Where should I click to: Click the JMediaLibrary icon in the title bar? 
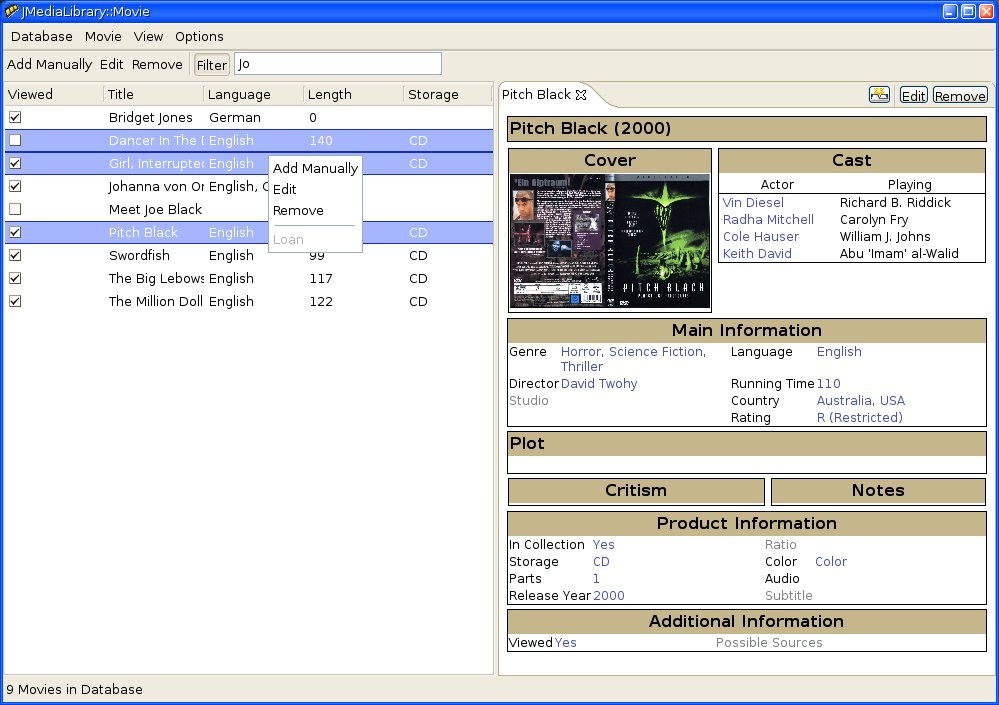[x=11, y=11]
